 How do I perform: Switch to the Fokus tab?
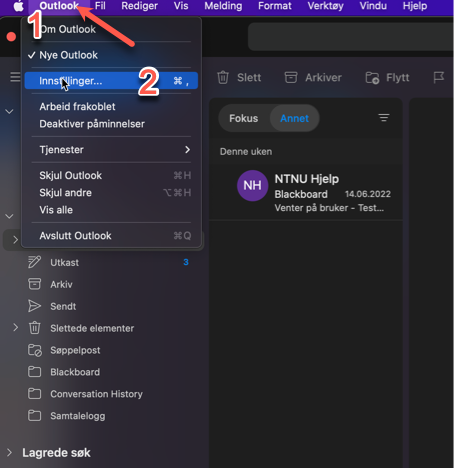point(244,118)
